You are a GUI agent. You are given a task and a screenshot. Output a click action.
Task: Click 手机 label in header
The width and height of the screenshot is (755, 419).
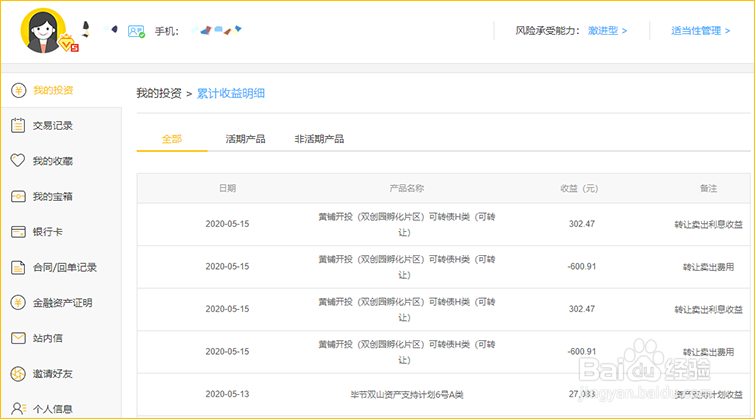[167, 31]
